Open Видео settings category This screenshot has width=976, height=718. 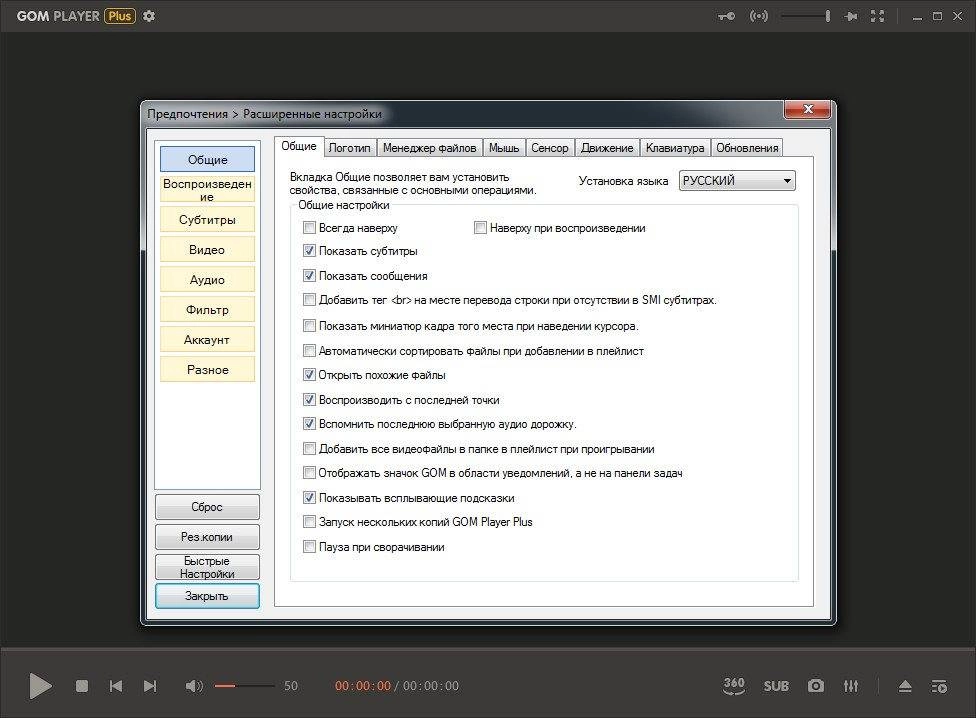[x=207, y=249]
